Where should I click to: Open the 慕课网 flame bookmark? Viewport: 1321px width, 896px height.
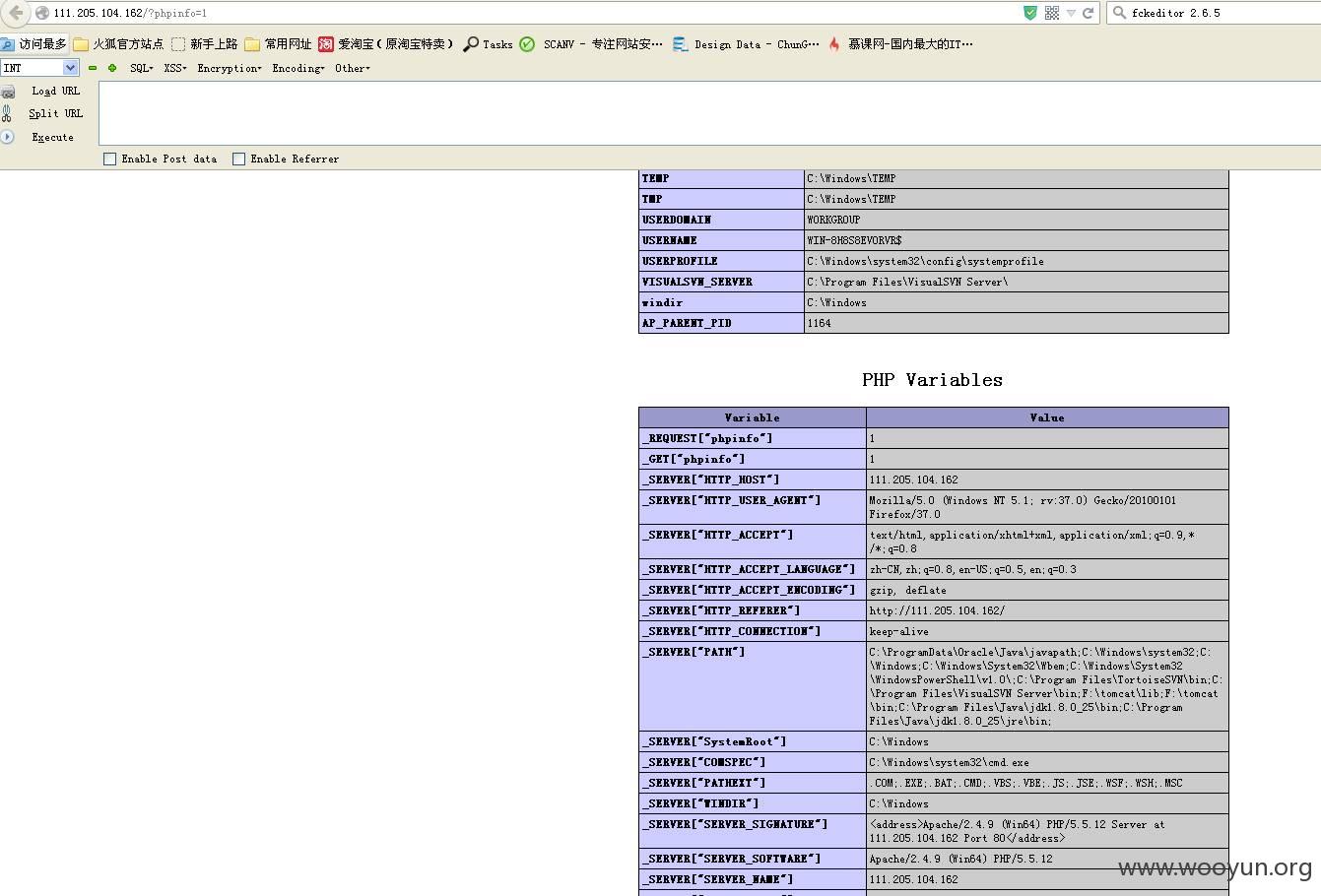tap(900, 44)
